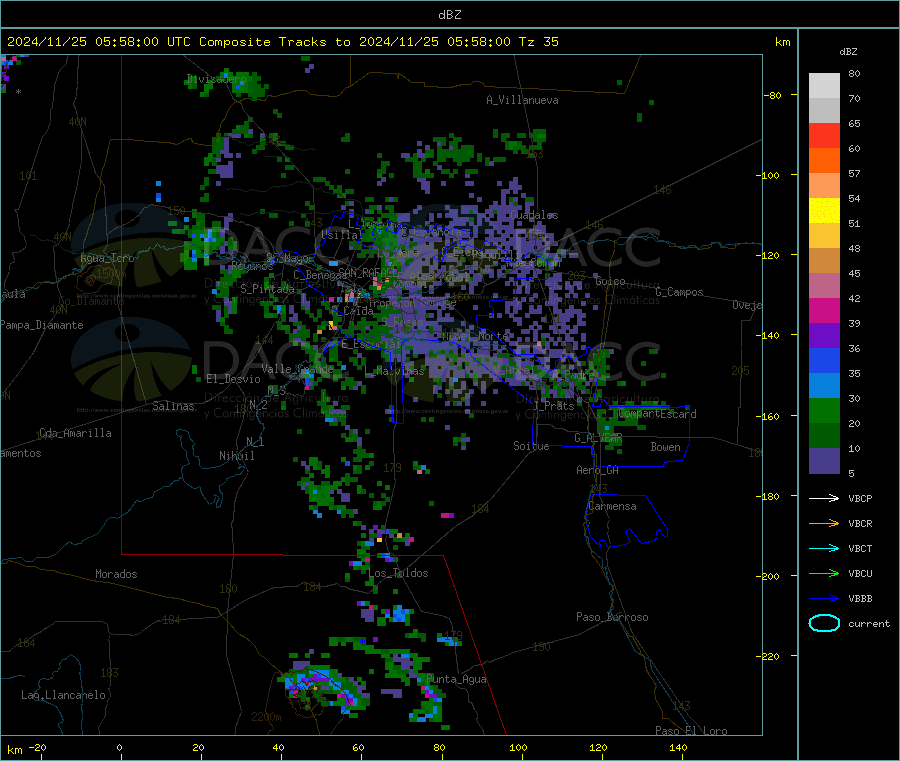Click the 'Bowen' map label
Image resolution: width=900 pixels, height=761 pixels.
665,446
